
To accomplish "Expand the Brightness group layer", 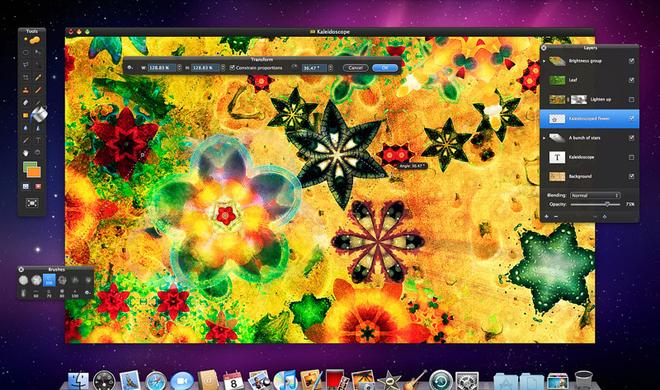I will pos(544,61).
